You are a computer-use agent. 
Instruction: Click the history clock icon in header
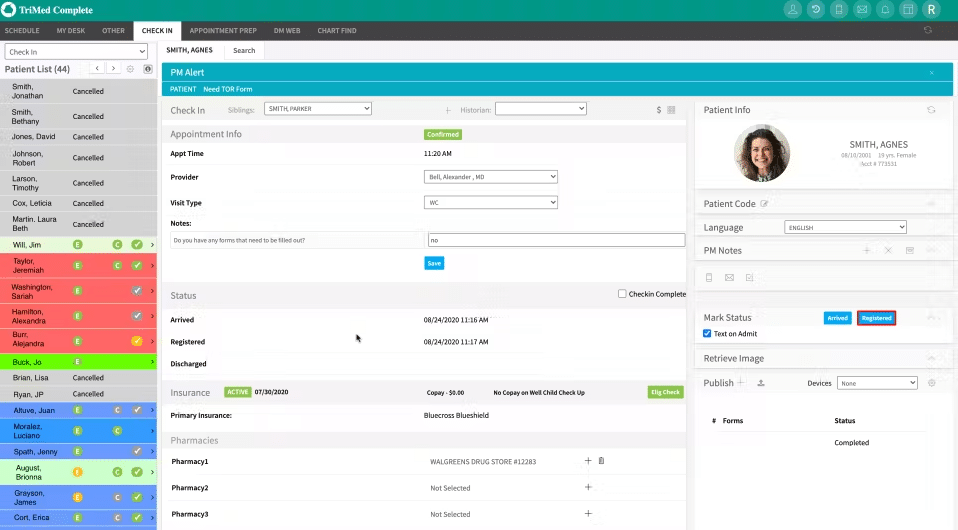coord(816,10)
